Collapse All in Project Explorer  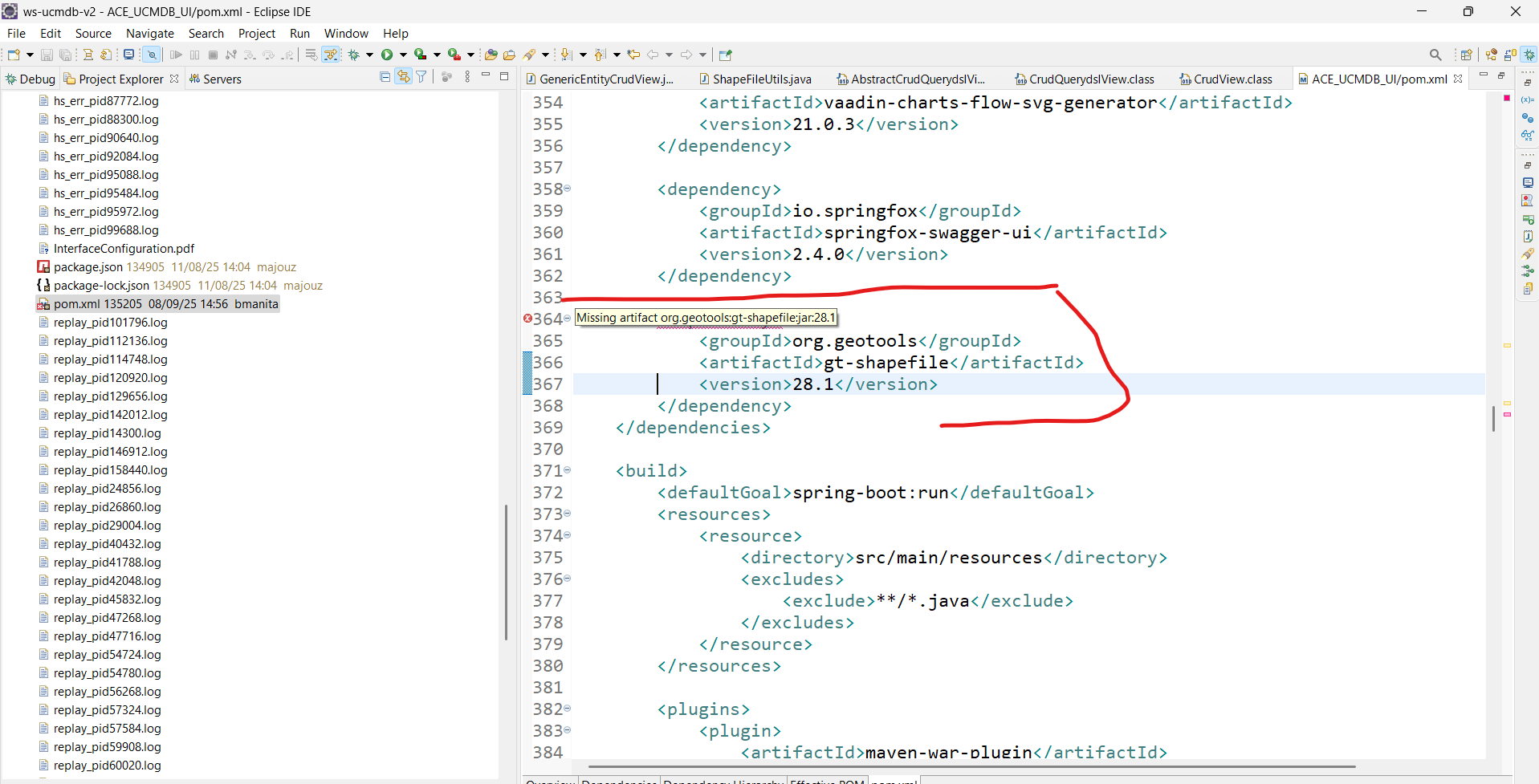tap(385, 77)
